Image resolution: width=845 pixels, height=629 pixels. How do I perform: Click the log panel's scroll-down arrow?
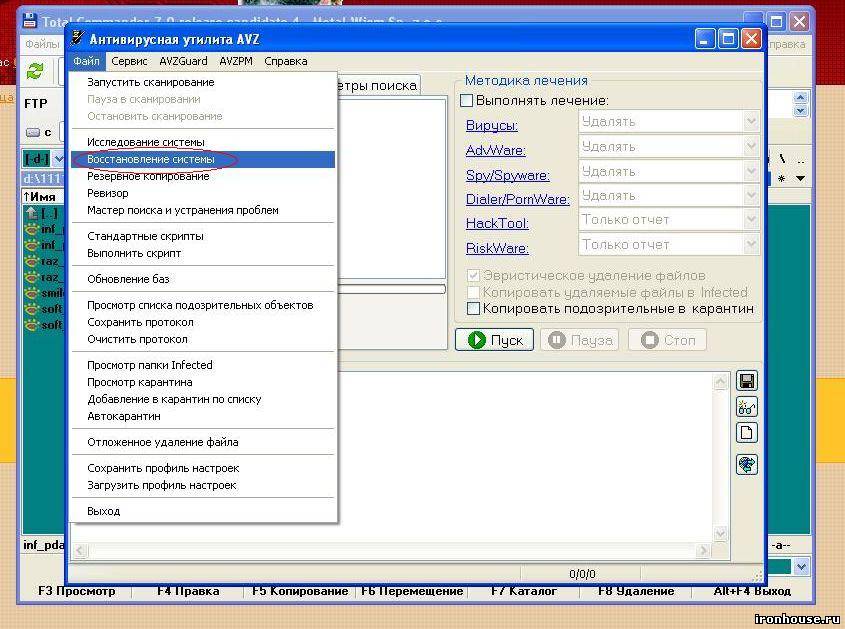pos(721,534)
